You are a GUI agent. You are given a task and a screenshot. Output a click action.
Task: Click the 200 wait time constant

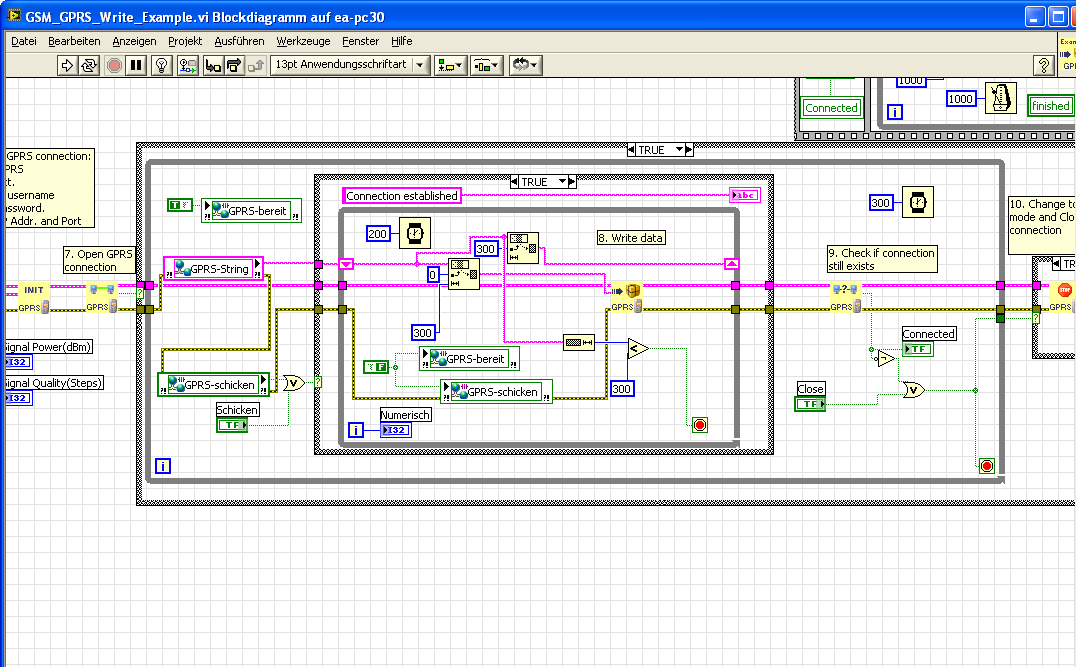pos(380,233)
